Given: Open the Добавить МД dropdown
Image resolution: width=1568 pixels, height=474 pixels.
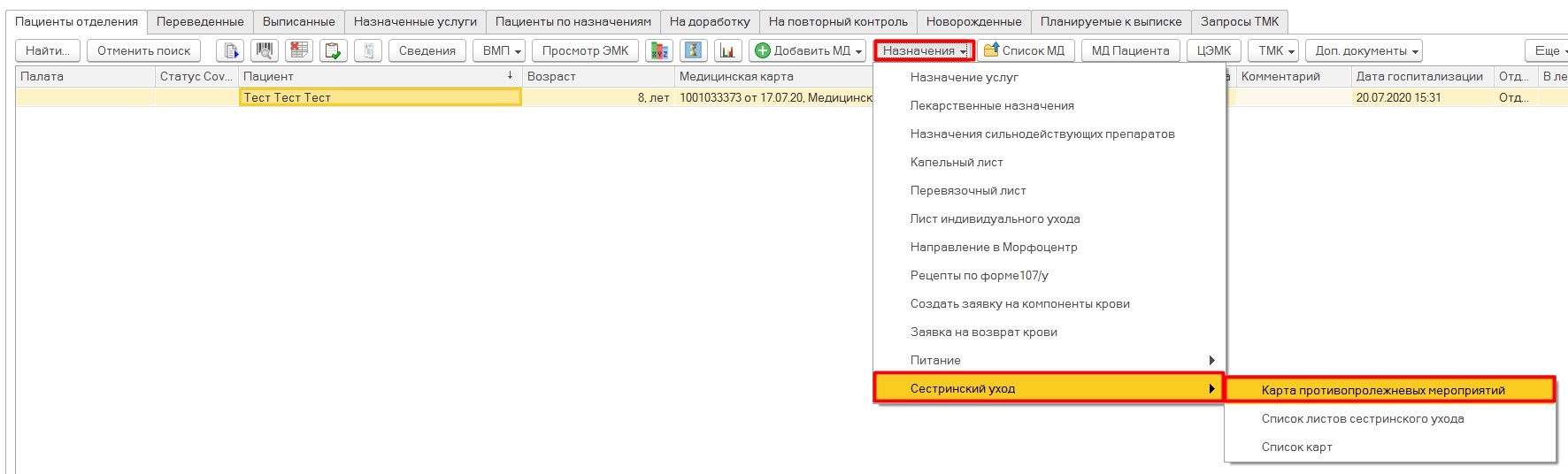Looking at the screenshot, I should 808,51.
